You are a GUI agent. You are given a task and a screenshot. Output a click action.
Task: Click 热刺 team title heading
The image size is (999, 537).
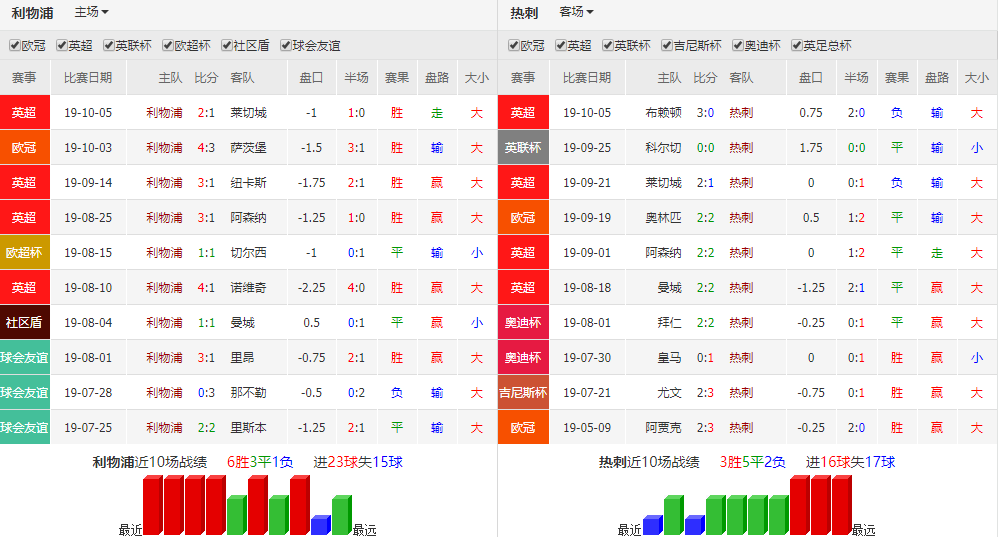click(524, 13)
